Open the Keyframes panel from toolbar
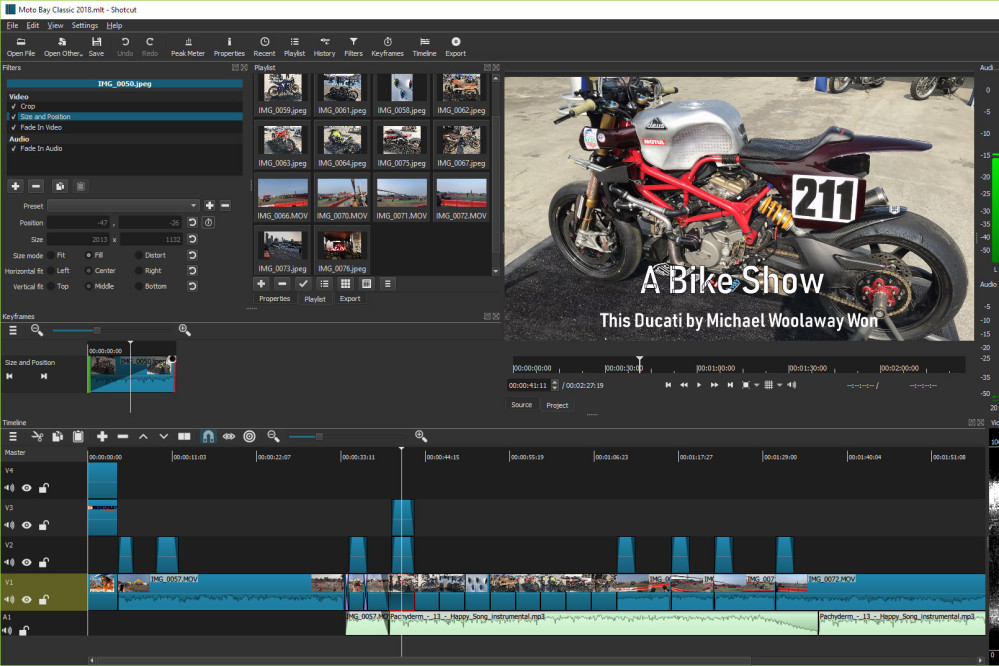Image resolution: width=999 pixels, height=666 pixels. (x=387, y=47)
